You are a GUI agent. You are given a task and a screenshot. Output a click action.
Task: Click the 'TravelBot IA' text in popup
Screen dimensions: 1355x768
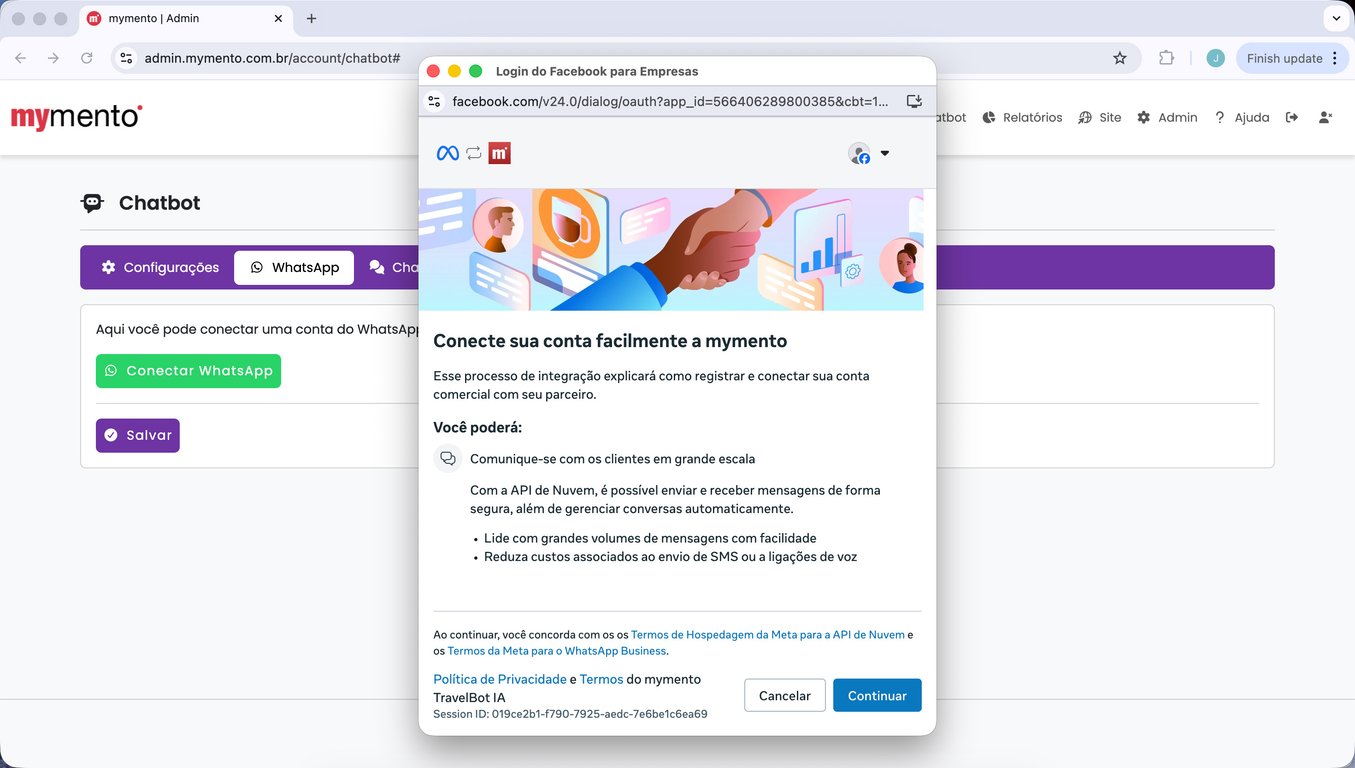click(x=469, y=697)
